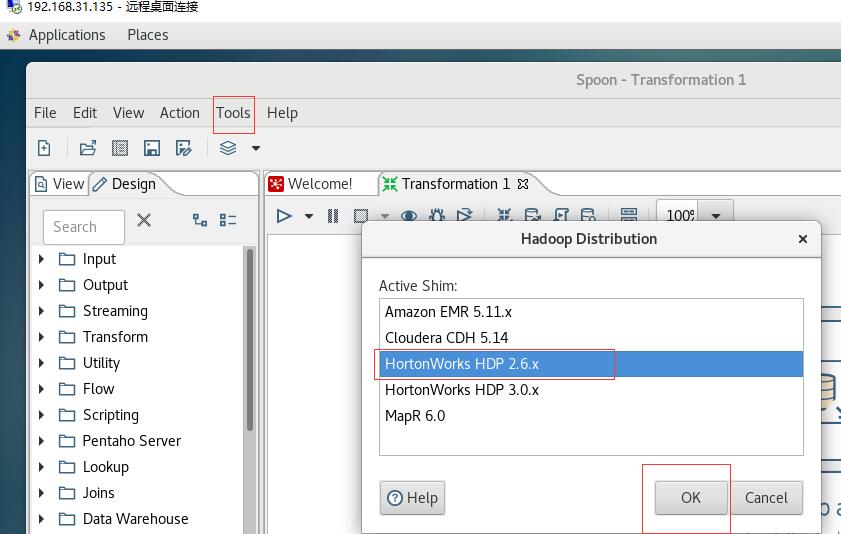
Task: Pause the transformation
Action: [x=333, y=216]
